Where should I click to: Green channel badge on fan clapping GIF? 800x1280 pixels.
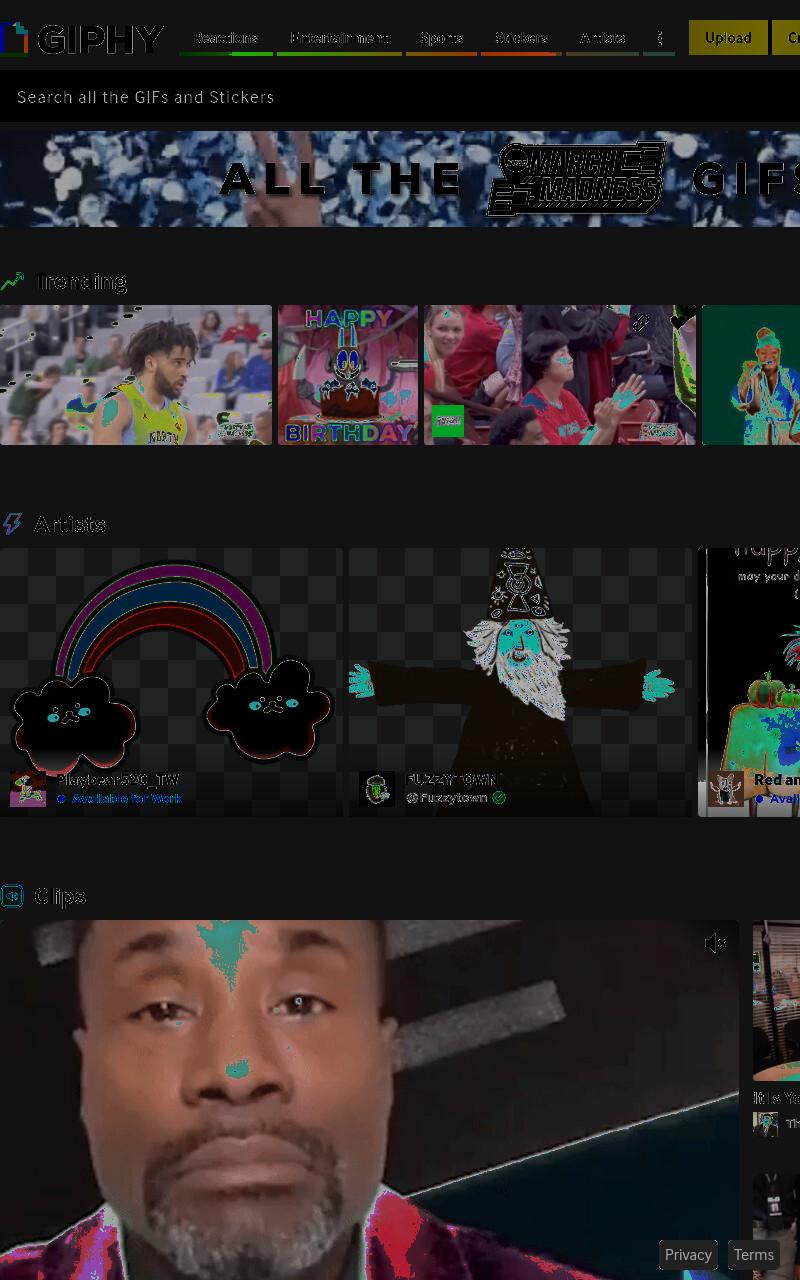[x=448, y=421]
